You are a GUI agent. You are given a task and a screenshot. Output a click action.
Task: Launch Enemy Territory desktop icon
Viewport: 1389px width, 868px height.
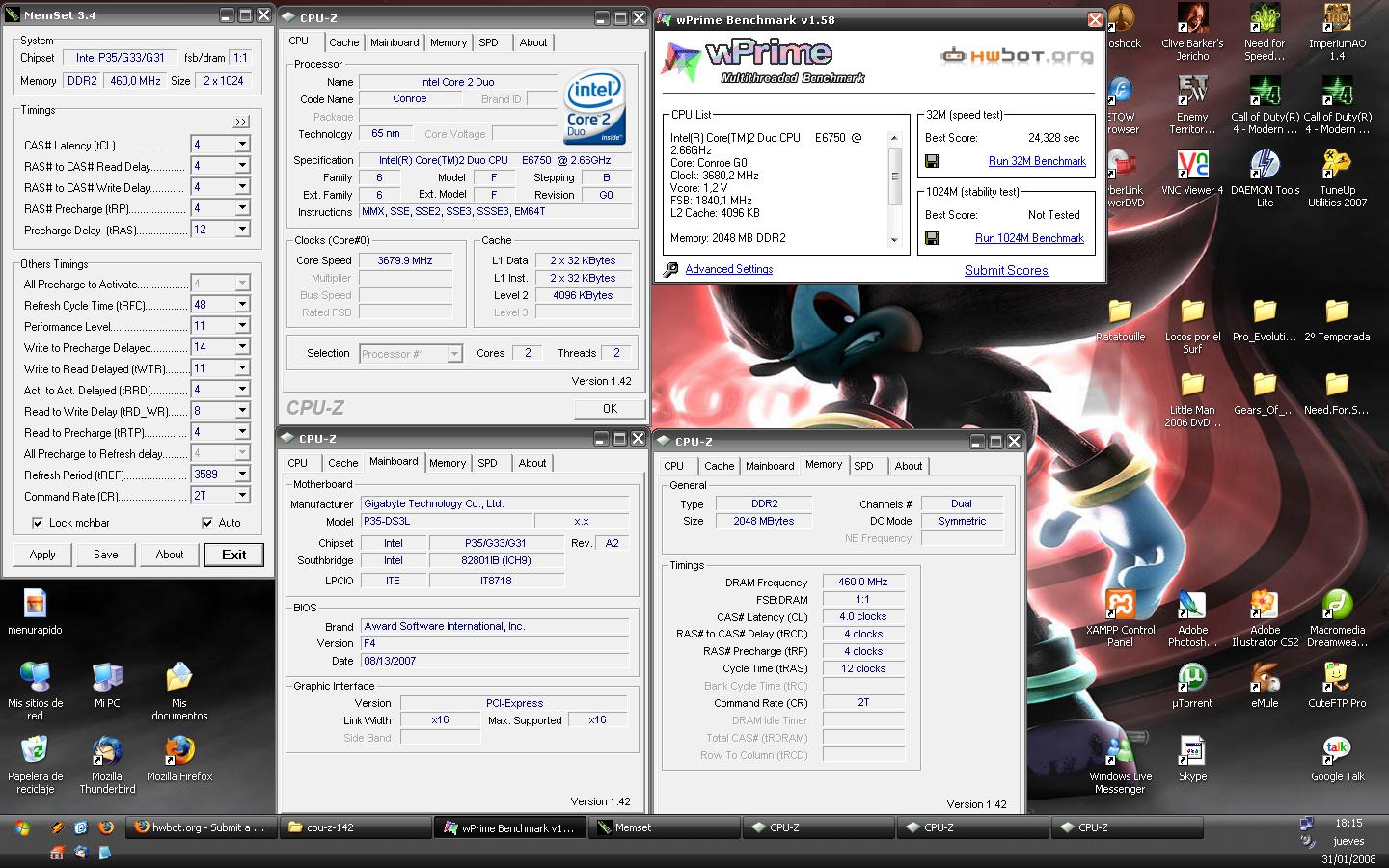click(1192, 104)
